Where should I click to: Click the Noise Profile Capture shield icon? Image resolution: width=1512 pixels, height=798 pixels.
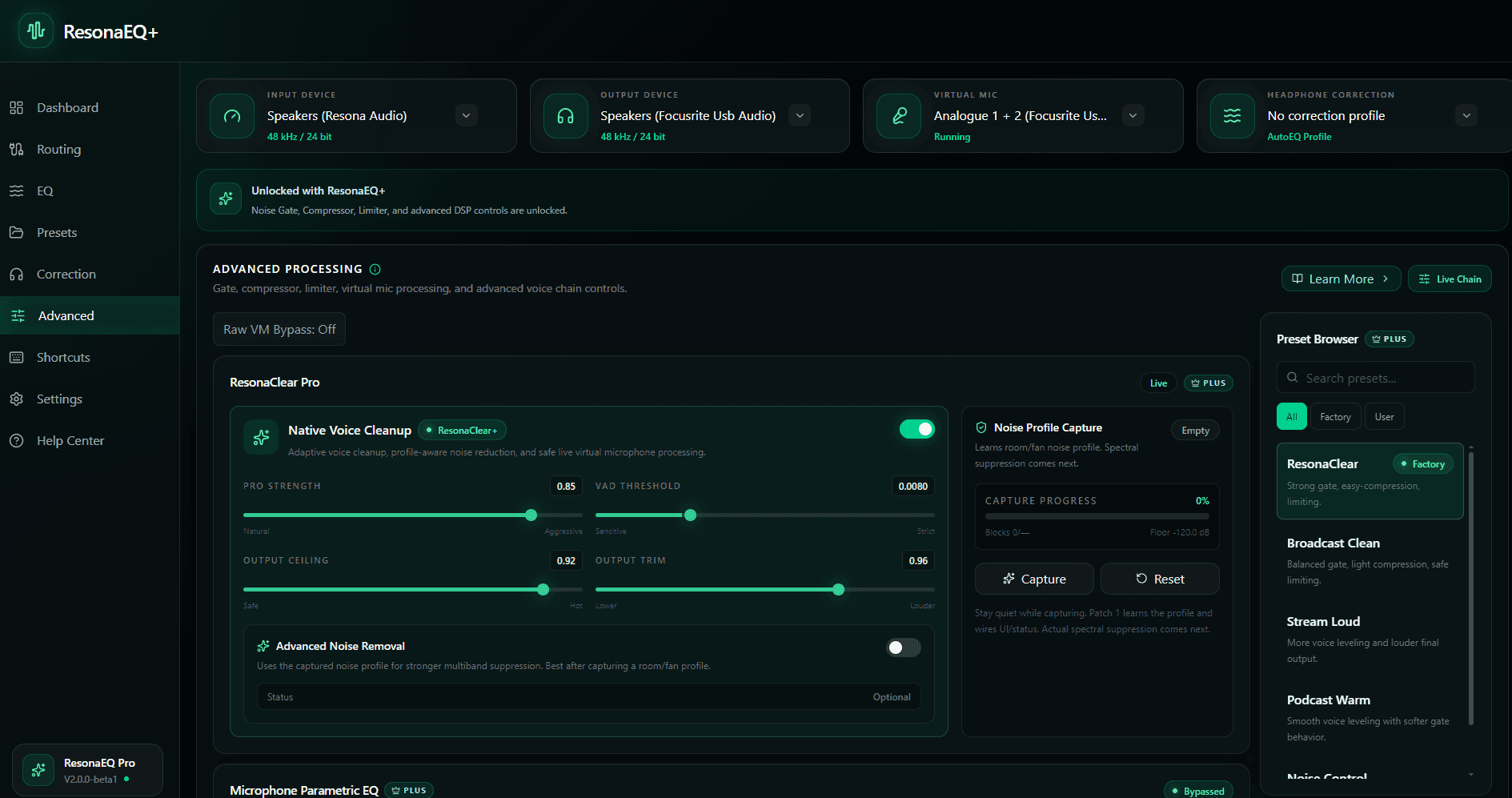click(981, 427)
